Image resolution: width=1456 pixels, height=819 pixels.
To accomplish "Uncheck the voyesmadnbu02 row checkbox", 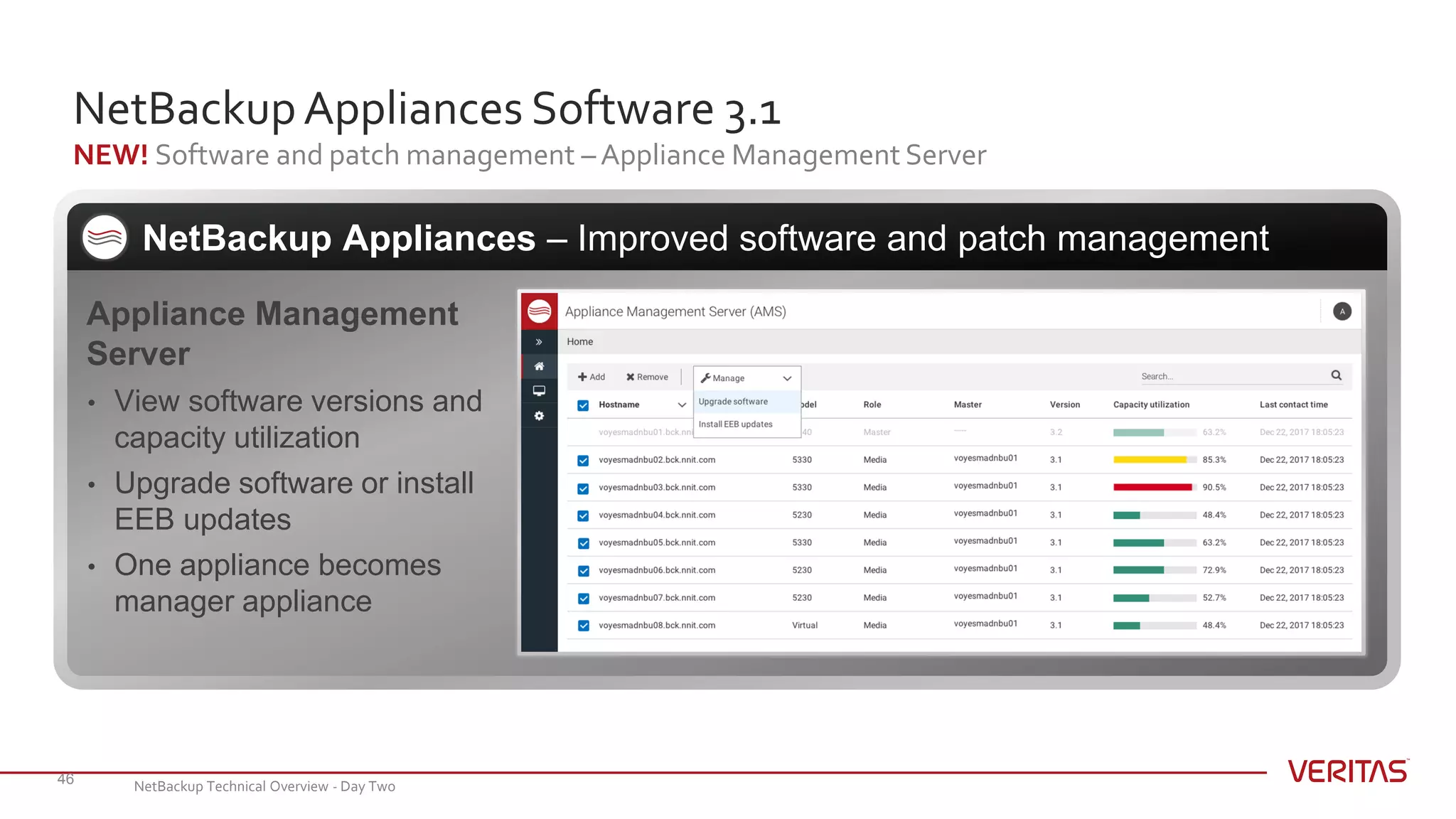I will point(583,461).
